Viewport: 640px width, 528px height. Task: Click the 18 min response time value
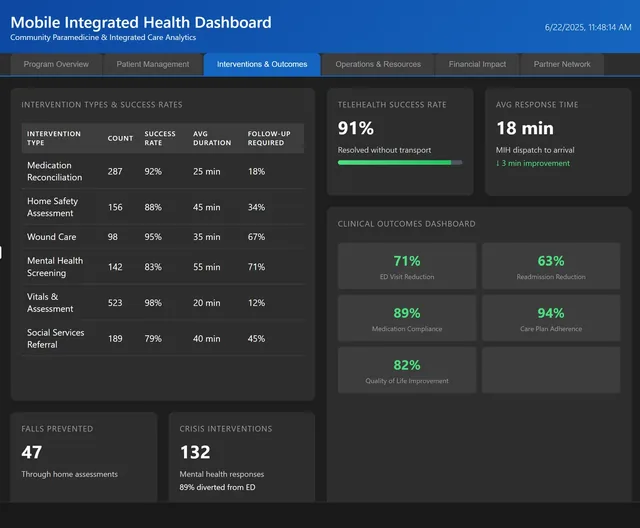(525, 128)
